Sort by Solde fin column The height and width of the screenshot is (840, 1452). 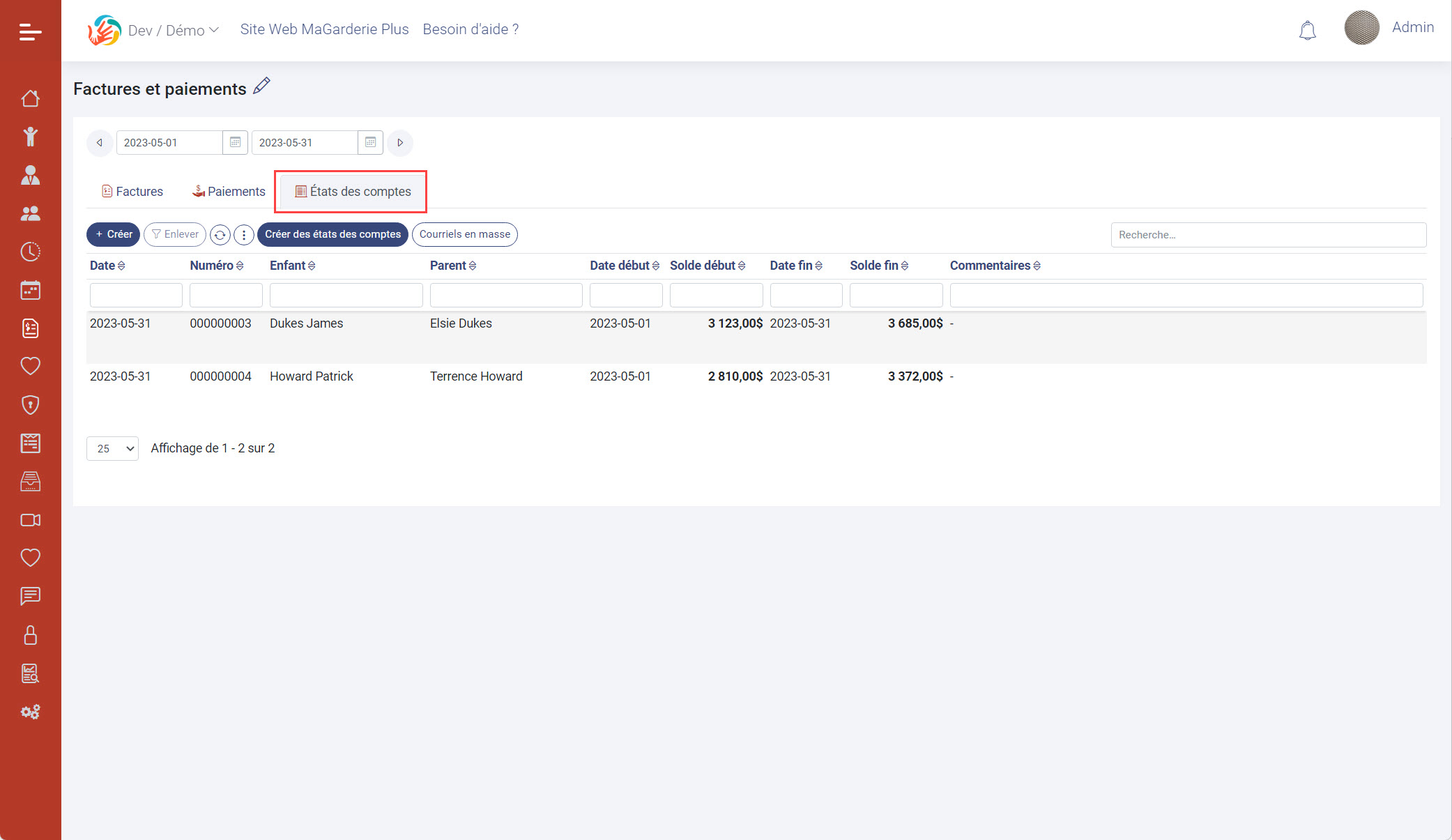pos(879,266)
